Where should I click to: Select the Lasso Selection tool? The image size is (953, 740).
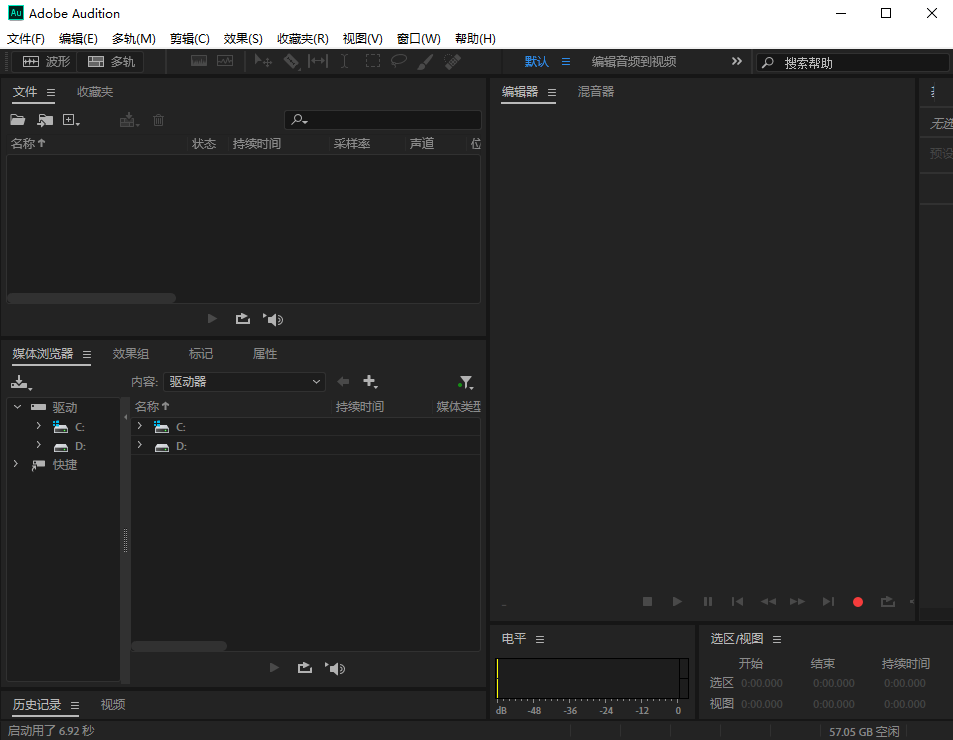(x=399, y=61)
